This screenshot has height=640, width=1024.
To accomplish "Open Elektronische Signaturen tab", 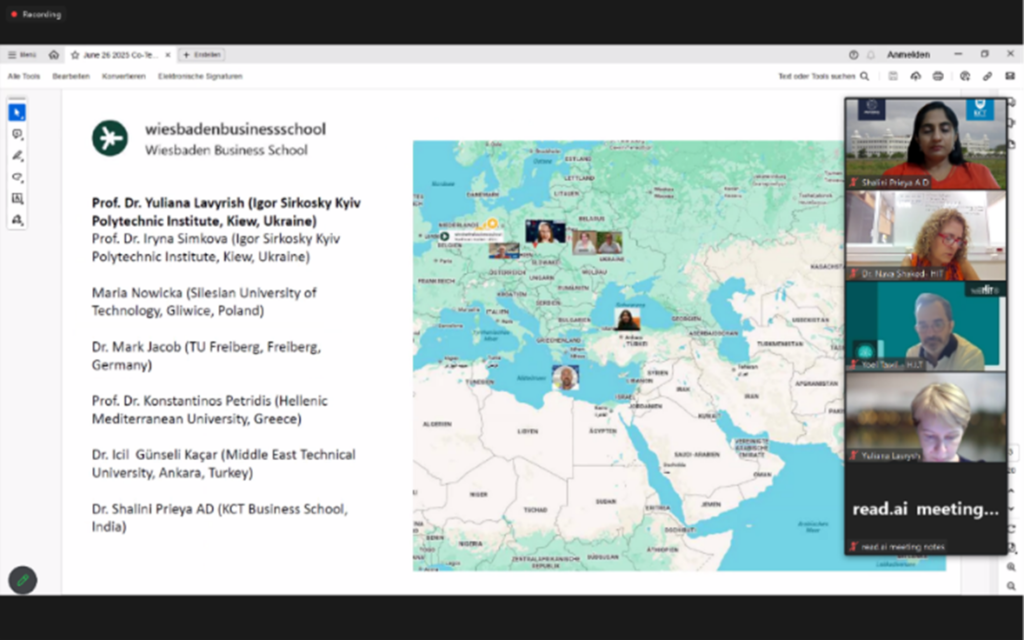I will coord(200,76).
